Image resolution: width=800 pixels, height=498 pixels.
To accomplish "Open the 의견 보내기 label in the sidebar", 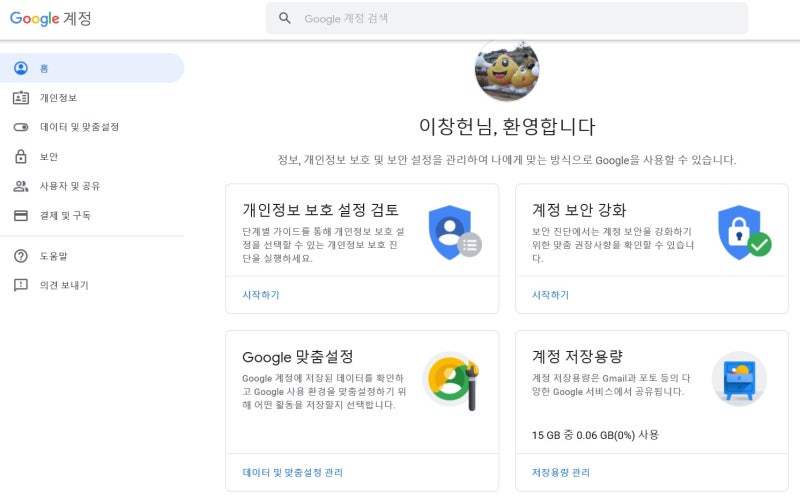I will pyautogui.click(x=64, y=285).
